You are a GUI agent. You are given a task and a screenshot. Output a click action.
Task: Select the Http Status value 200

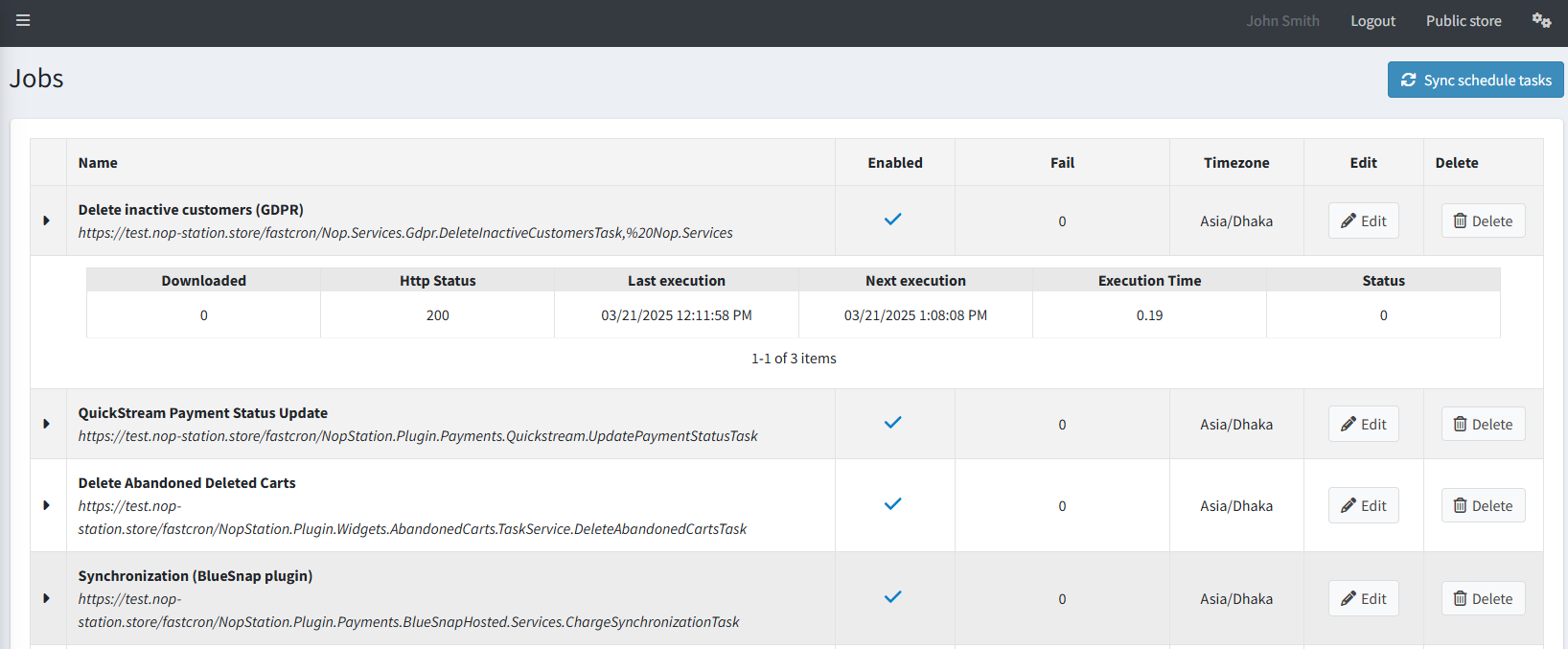pos(438,315)
